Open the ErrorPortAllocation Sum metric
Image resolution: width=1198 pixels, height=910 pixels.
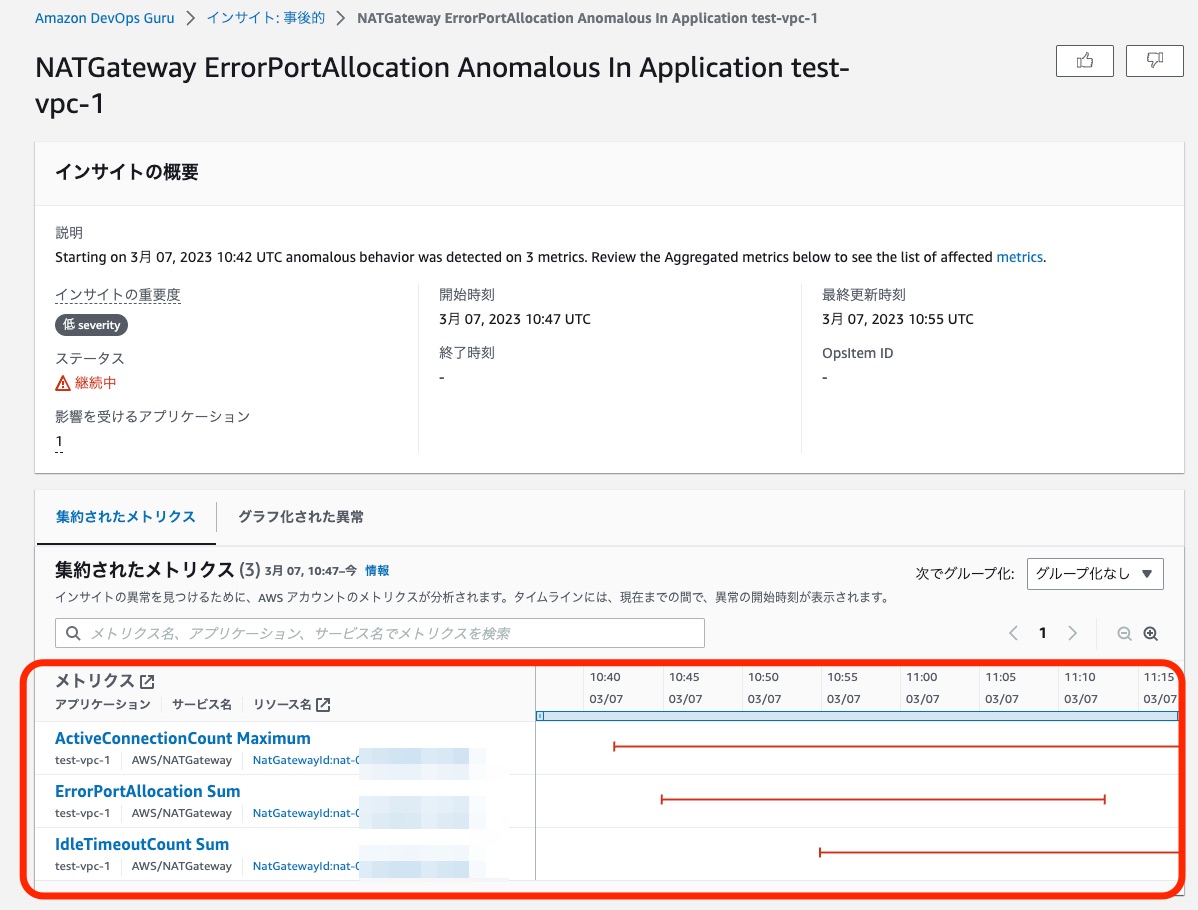[147, 791]
